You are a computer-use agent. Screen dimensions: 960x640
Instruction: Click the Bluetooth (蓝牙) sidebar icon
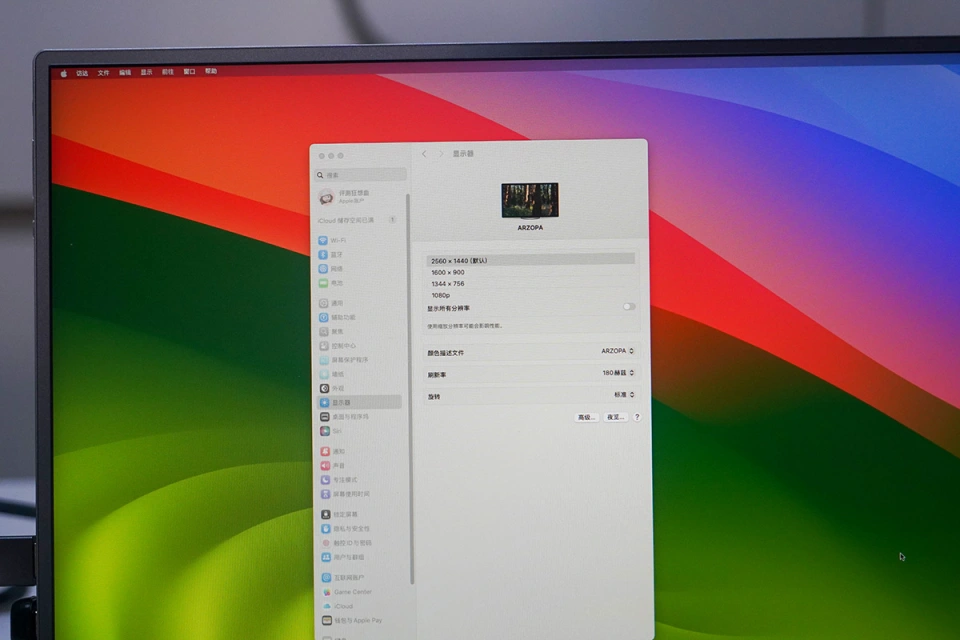pyautogui.click(x=324, y=255)
